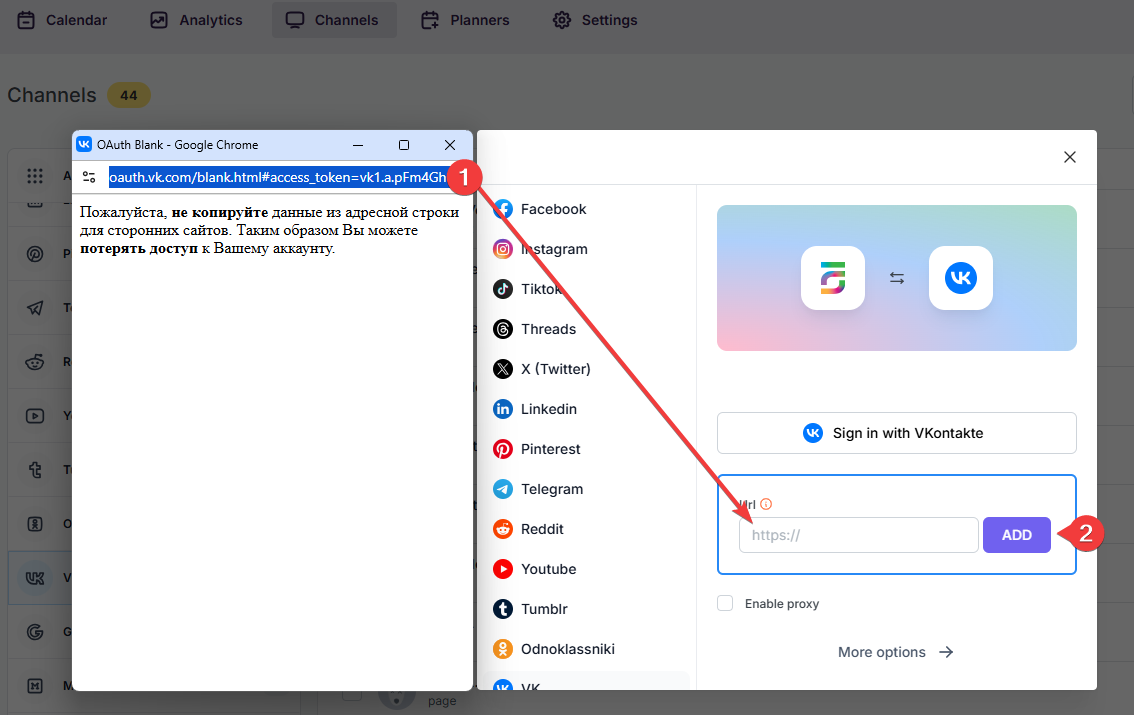
Task: Click the Facebook logo icon
Action: (x=503, y=209)
